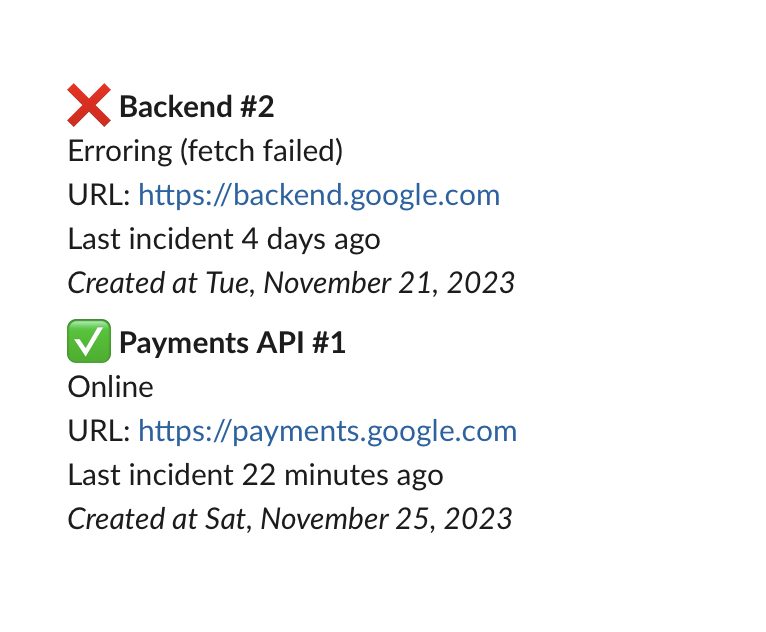Click the "4 days ago" incident time
This screenshot has width=766, height=632.
[x=311, y=239]
